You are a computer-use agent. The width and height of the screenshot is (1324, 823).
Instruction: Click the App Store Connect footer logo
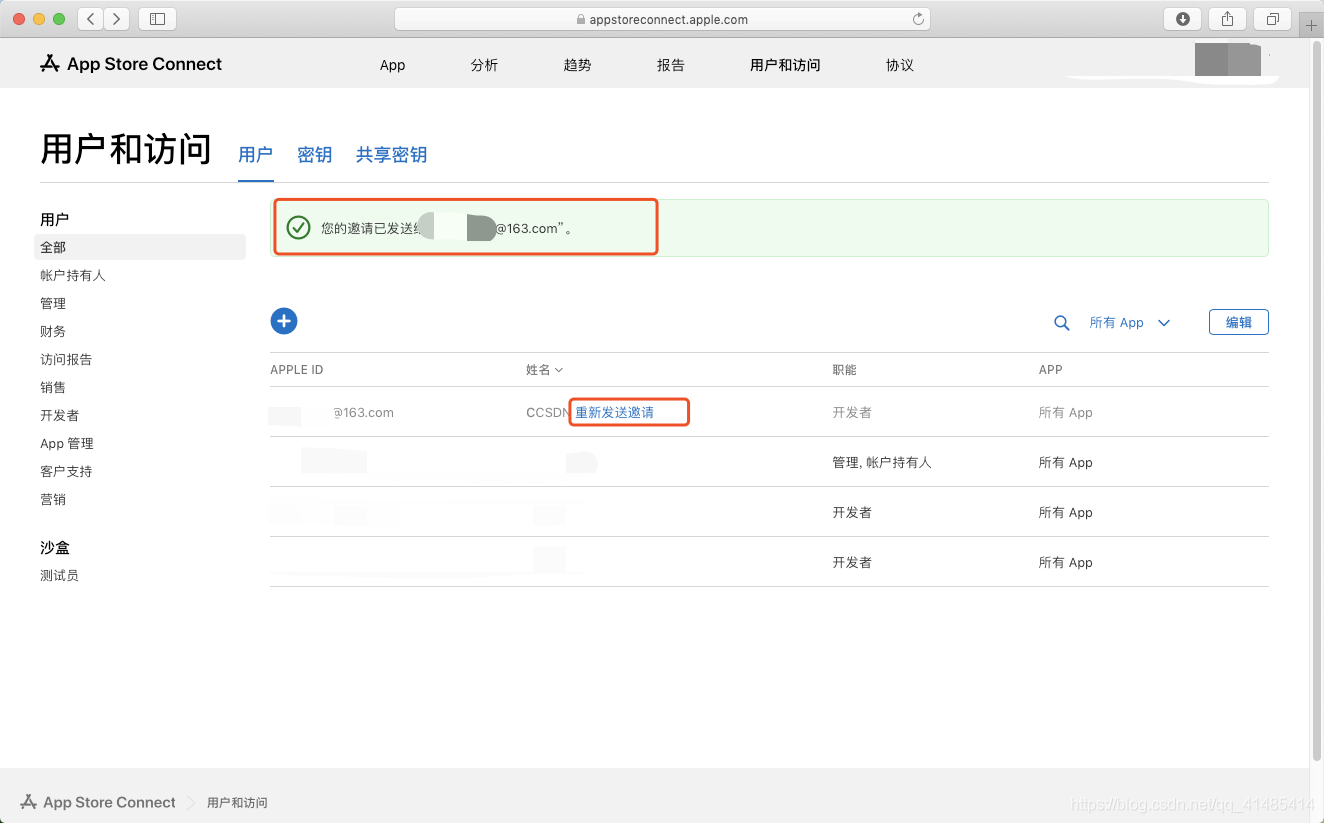[x=98, y=802]
